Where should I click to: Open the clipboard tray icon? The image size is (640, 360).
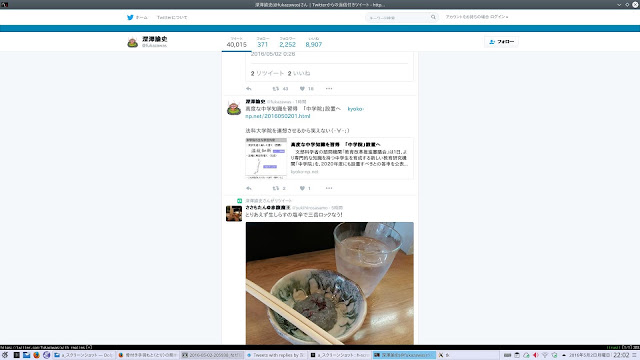517,355
